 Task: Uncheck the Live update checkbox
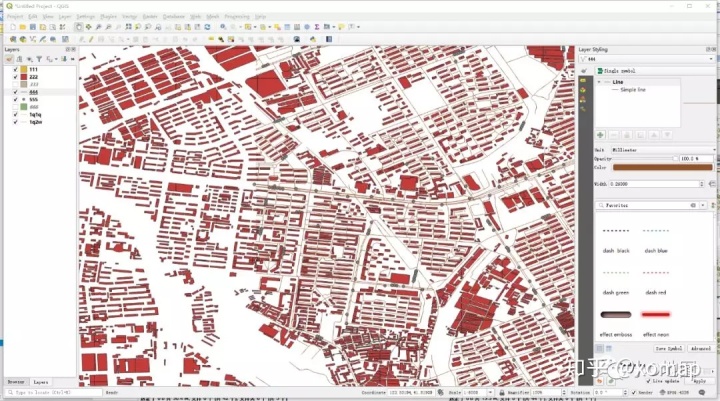click(x=648, y=381)
